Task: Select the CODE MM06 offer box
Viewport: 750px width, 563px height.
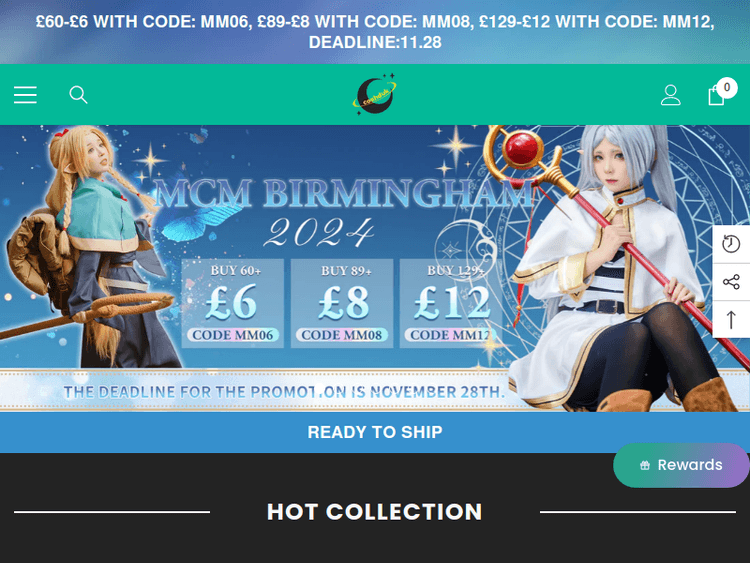Action: [x=232, y=303]
